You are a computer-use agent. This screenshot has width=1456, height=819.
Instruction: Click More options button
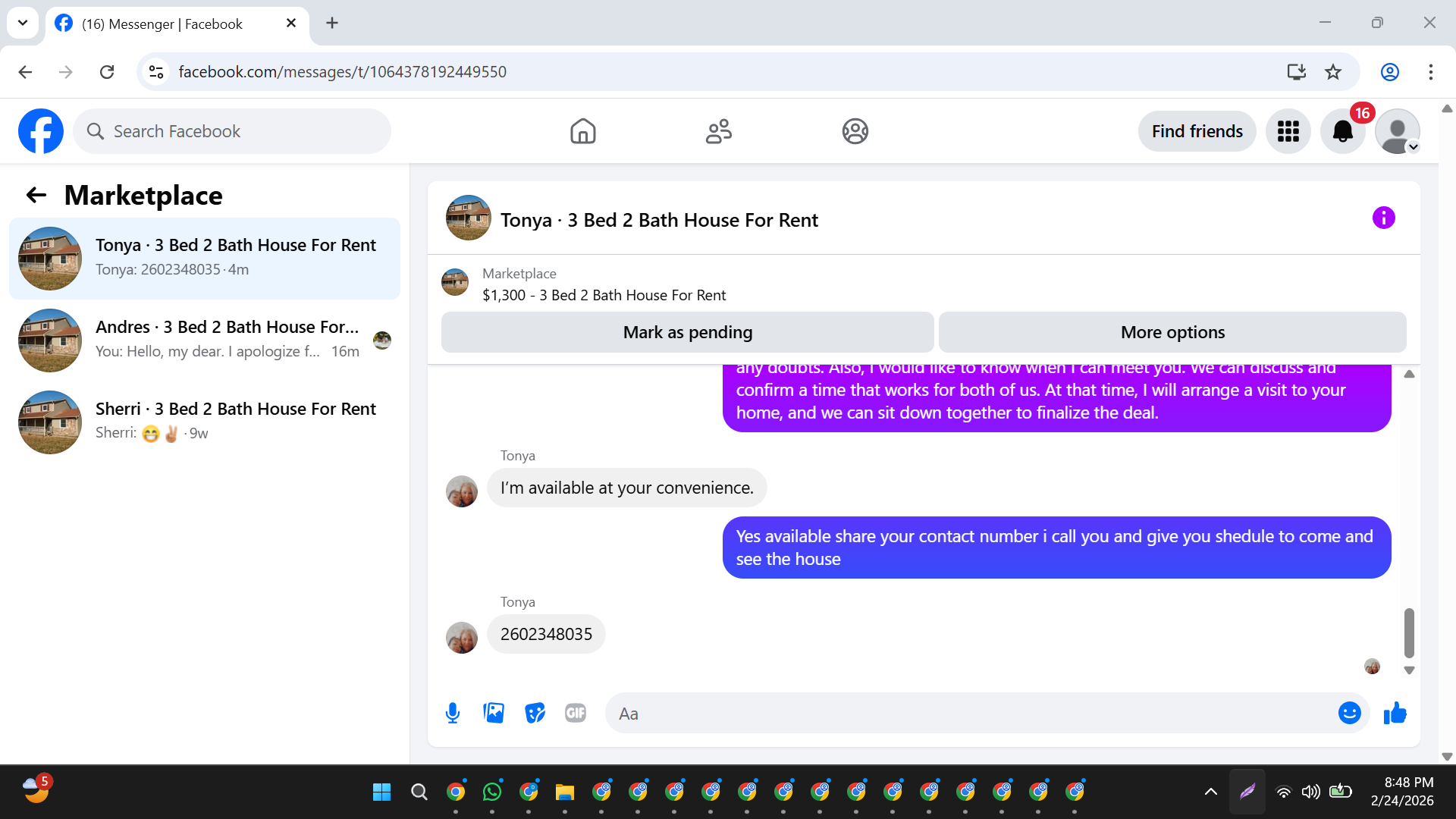click(1172, 332)
